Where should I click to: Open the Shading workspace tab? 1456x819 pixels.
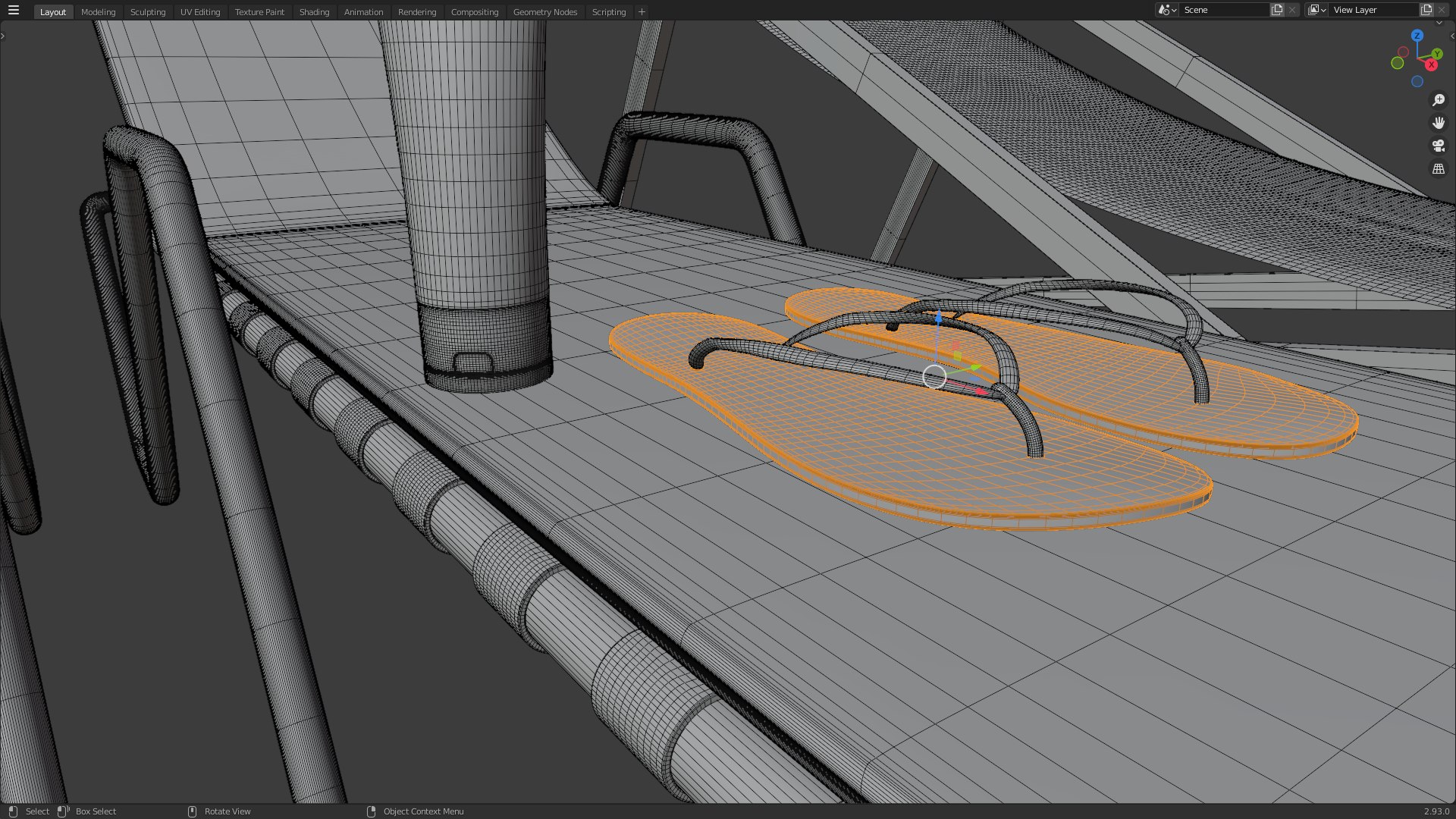point(314,12)
